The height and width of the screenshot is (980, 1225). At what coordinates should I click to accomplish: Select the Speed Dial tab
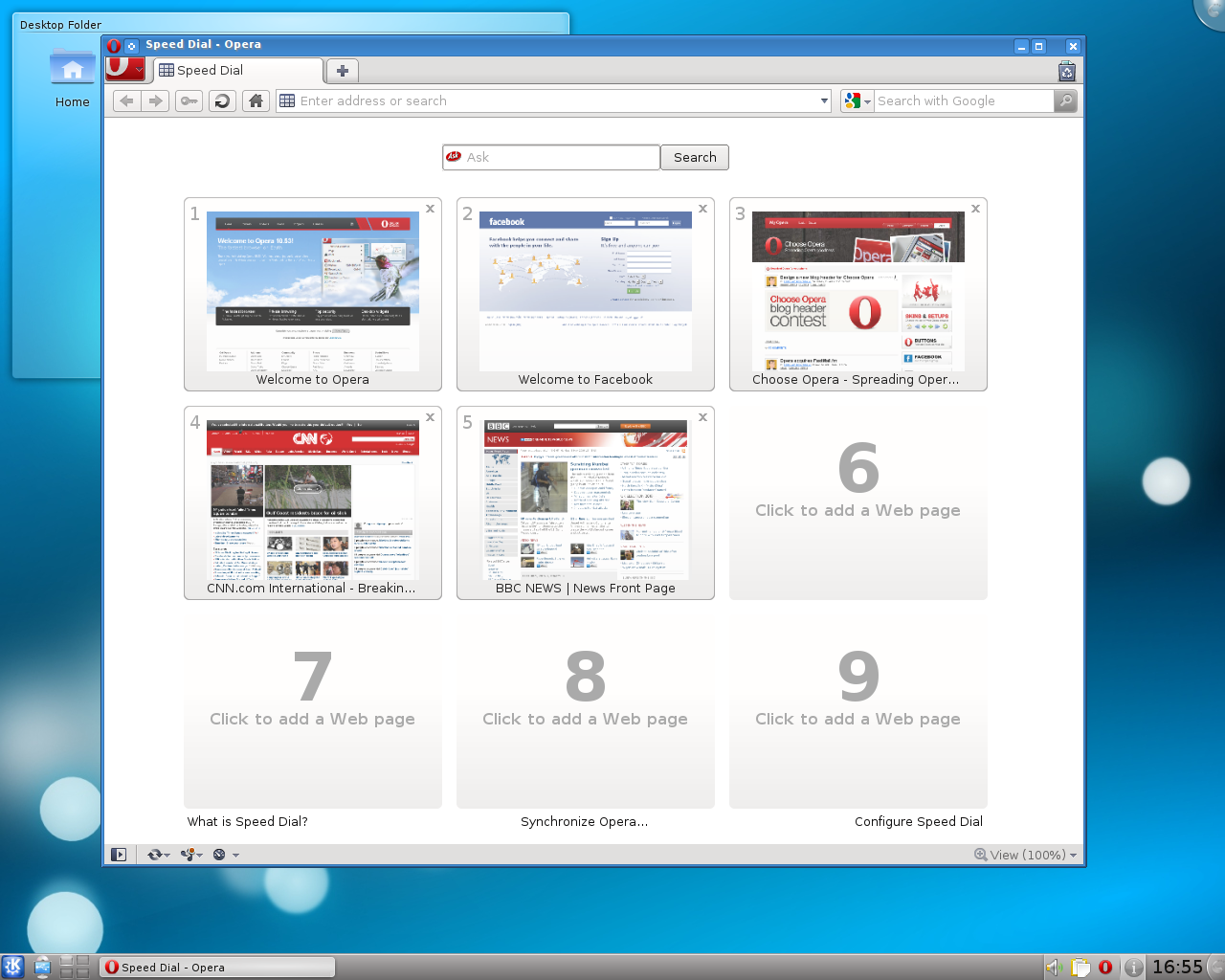coord(237,71)
